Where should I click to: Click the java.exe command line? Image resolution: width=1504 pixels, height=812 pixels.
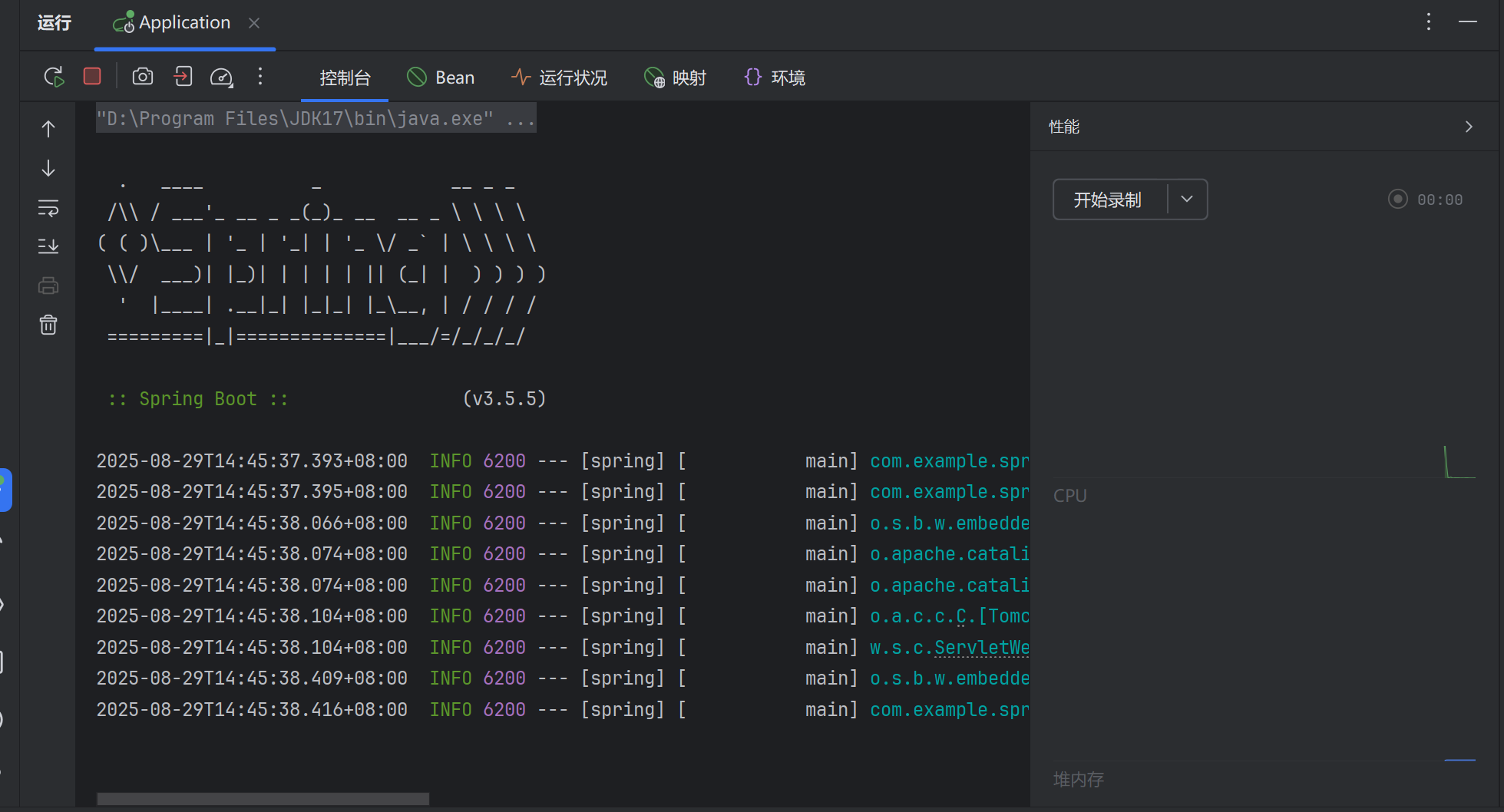pos(316,118)
